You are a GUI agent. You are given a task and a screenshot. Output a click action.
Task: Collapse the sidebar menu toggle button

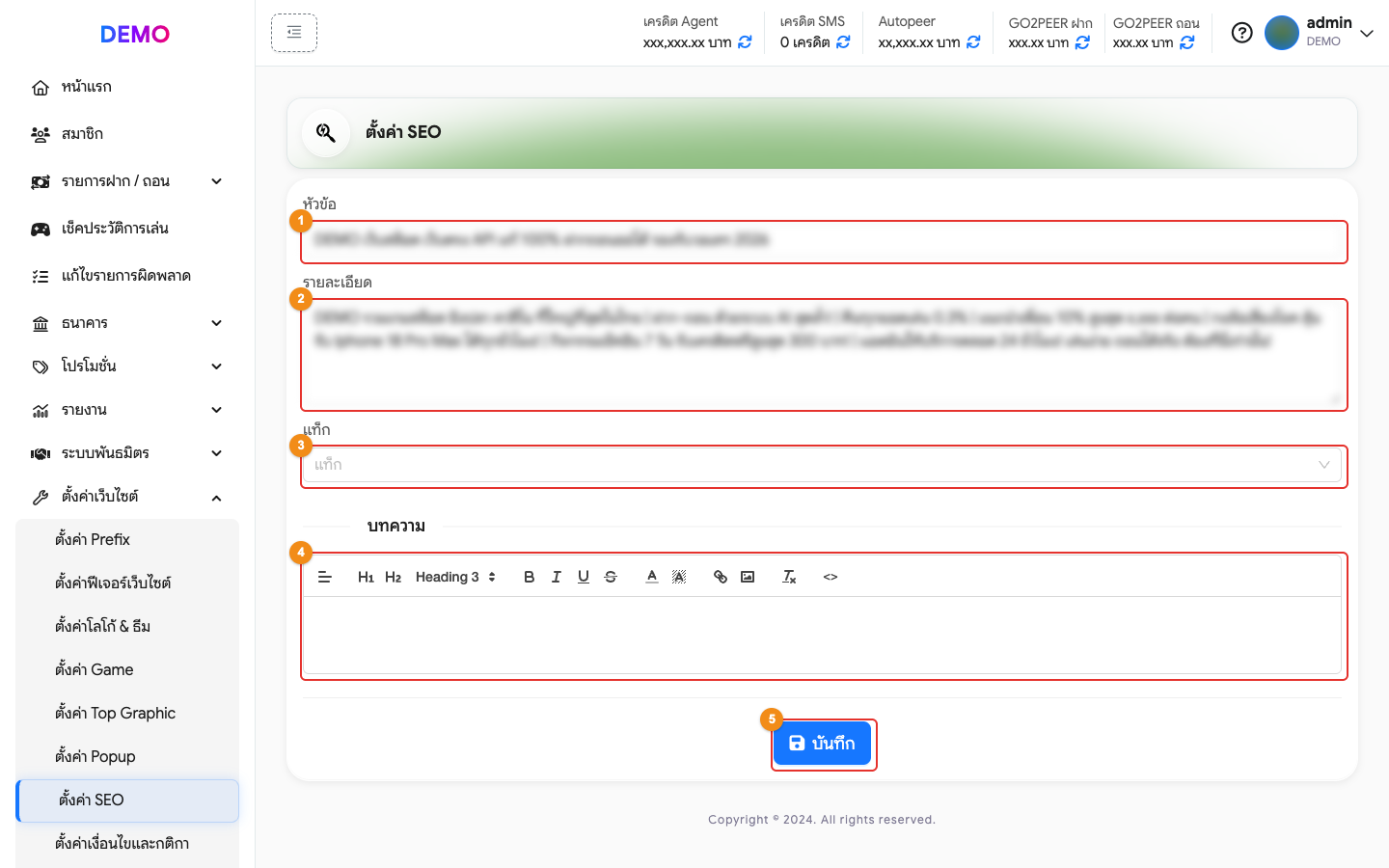click(x=294, y=33)
